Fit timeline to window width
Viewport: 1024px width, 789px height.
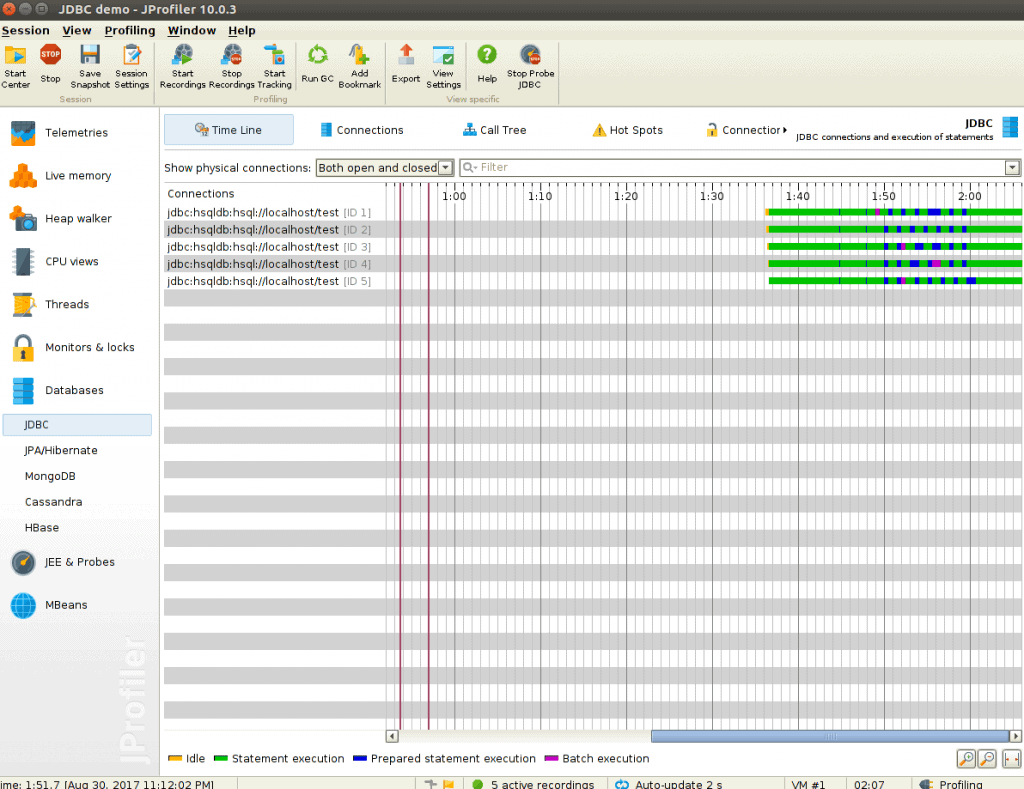(x=1012, y=758)
